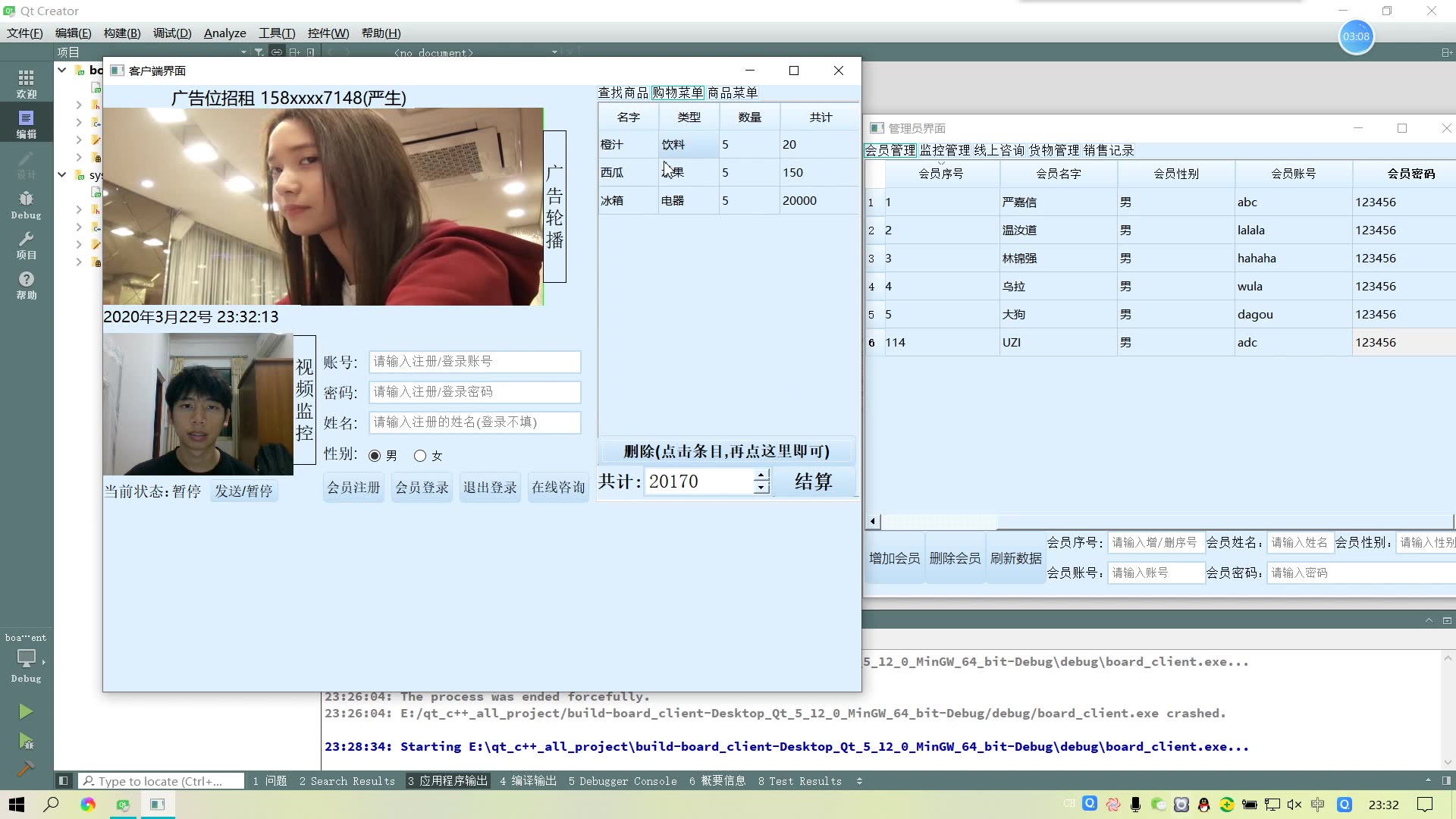Viewport: 1456px width, 819px height.
Task: Increase total with spinbox up arrow
Action: (761, 475)
